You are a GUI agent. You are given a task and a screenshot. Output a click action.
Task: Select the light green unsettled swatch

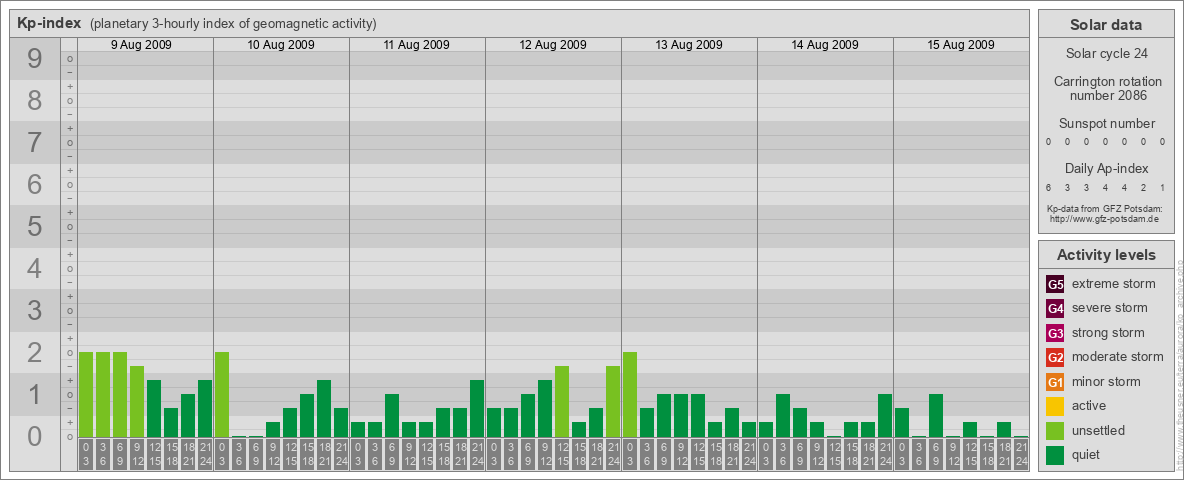[x=1055, y=431]
